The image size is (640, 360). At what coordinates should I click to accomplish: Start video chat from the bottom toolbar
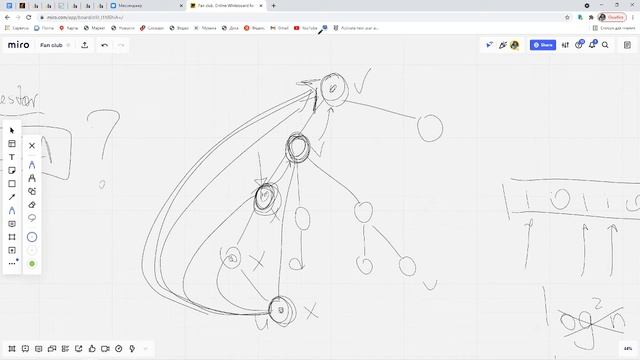coord(105,349)
